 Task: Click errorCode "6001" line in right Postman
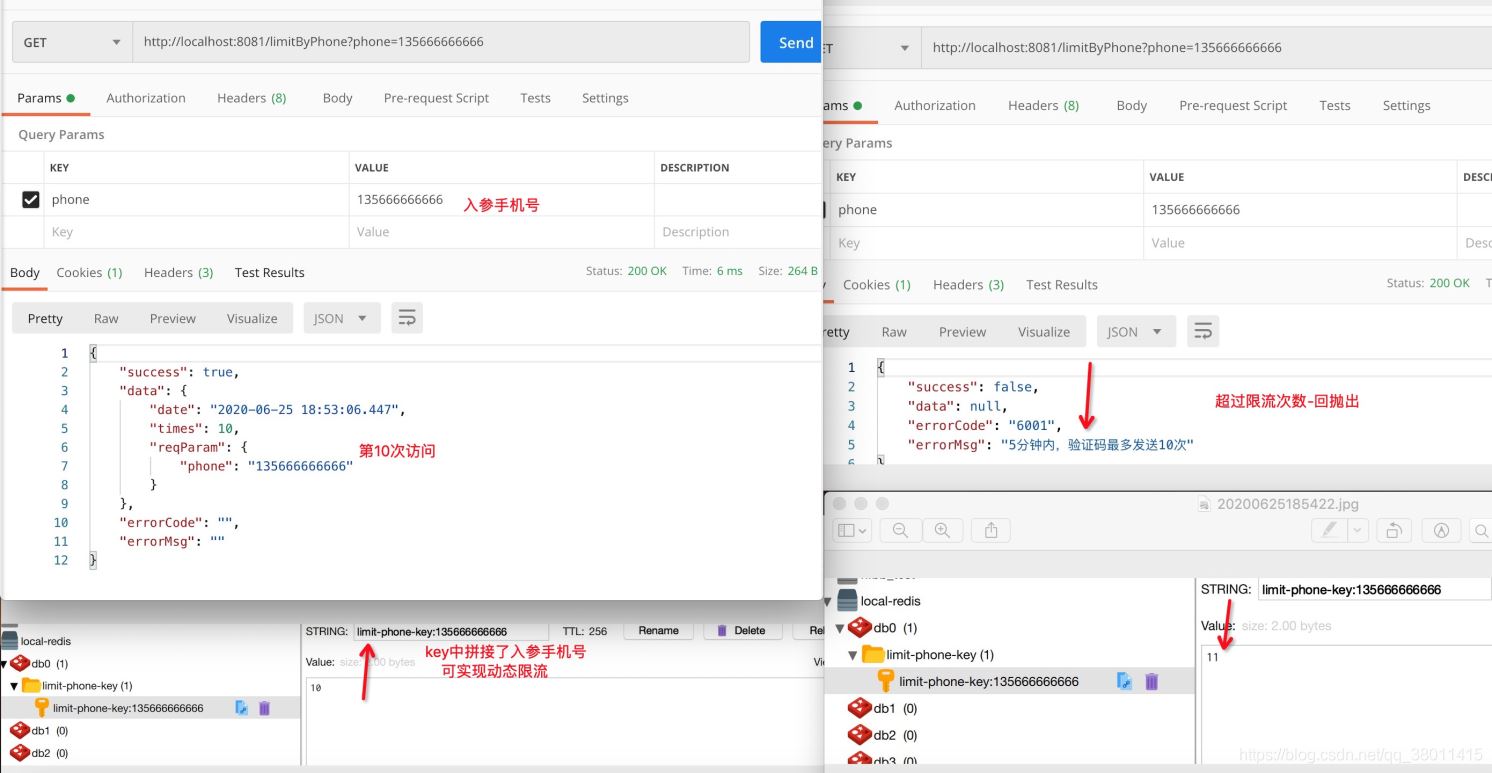tap(984, 425)
